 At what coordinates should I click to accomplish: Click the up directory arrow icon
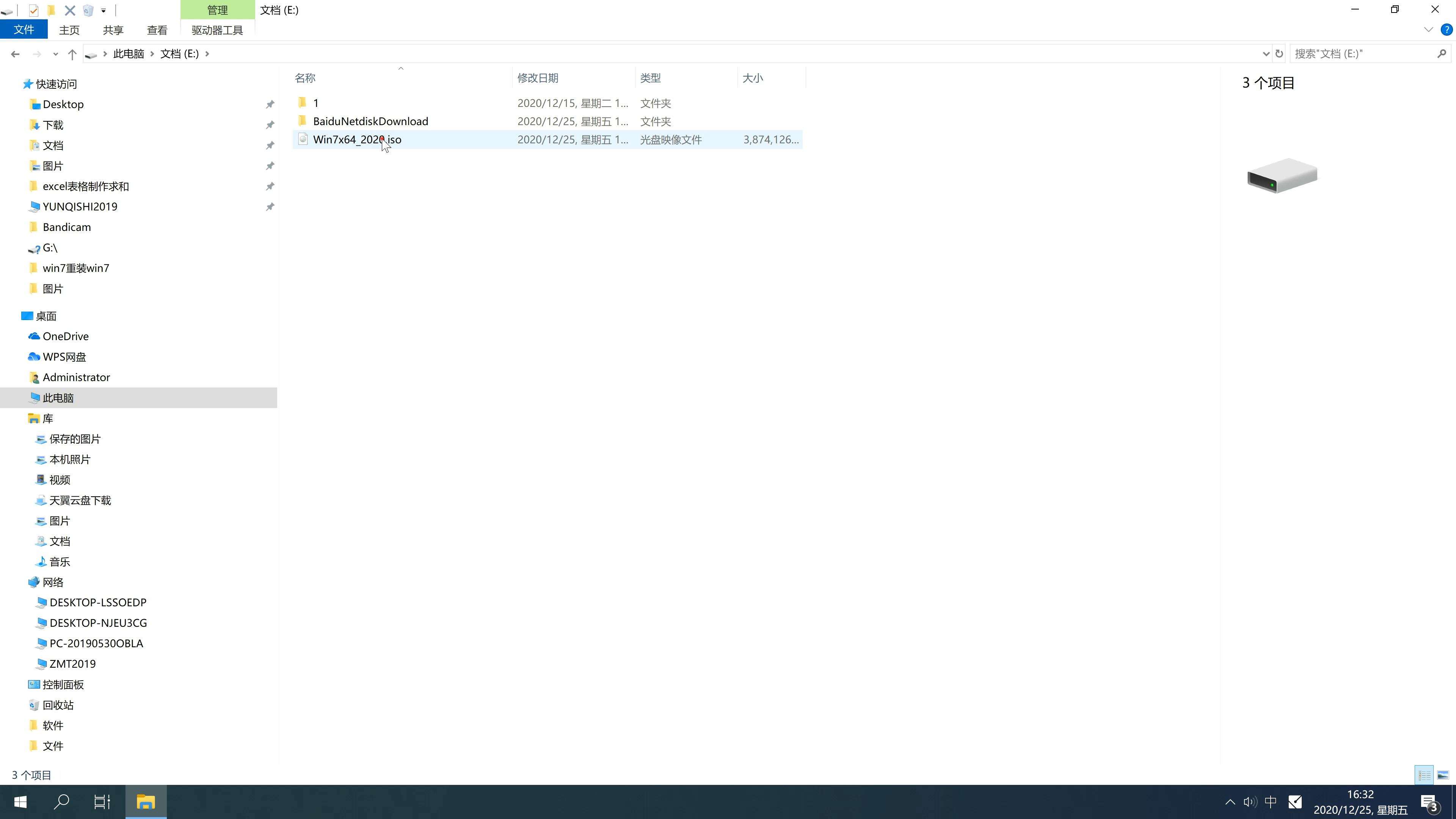pos(72,53)
